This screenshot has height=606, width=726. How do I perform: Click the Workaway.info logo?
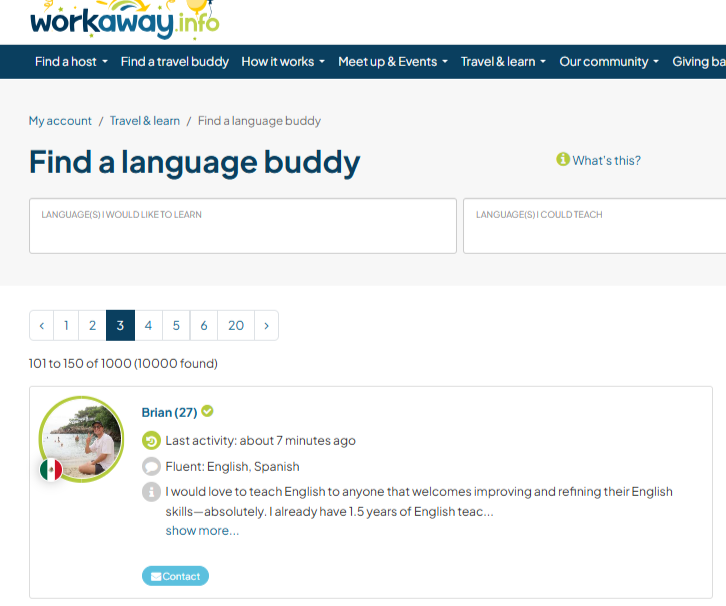[125, 19]
